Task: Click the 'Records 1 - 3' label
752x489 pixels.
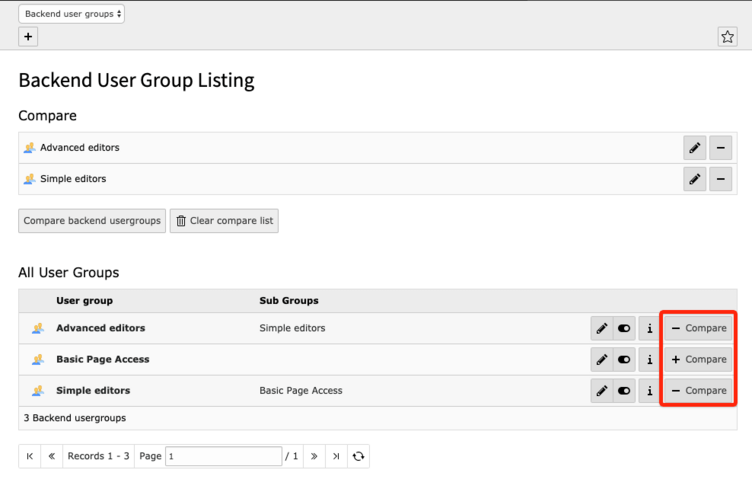Action: tap(98, 456)
